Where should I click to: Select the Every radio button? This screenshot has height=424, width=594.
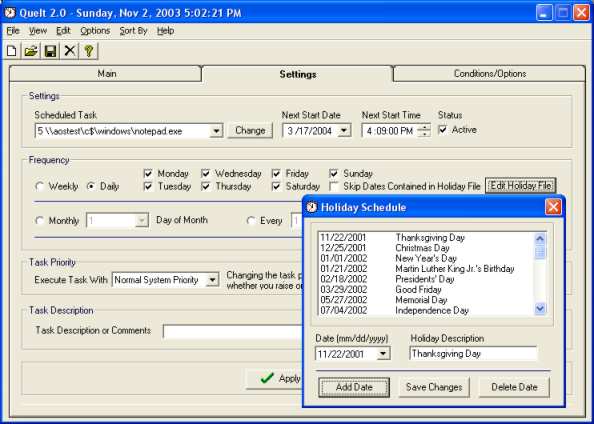[x=251, y=221]
